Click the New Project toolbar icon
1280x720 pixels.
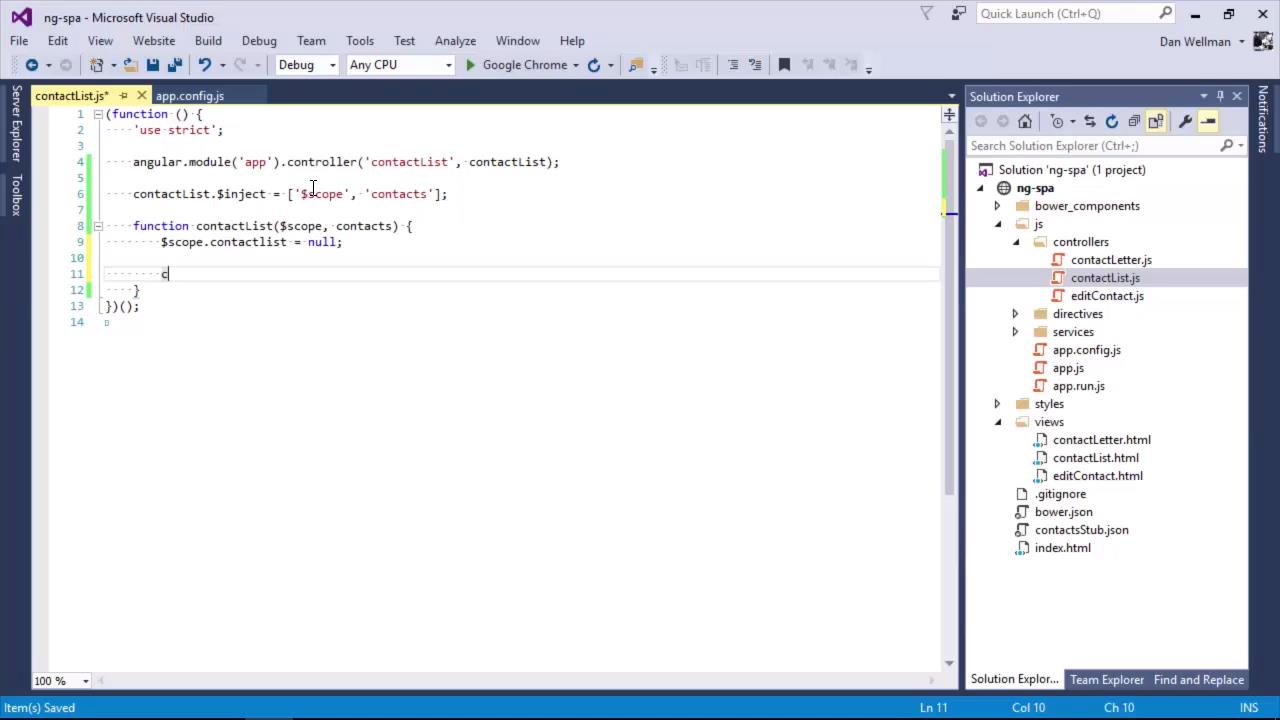click(97, 65)
